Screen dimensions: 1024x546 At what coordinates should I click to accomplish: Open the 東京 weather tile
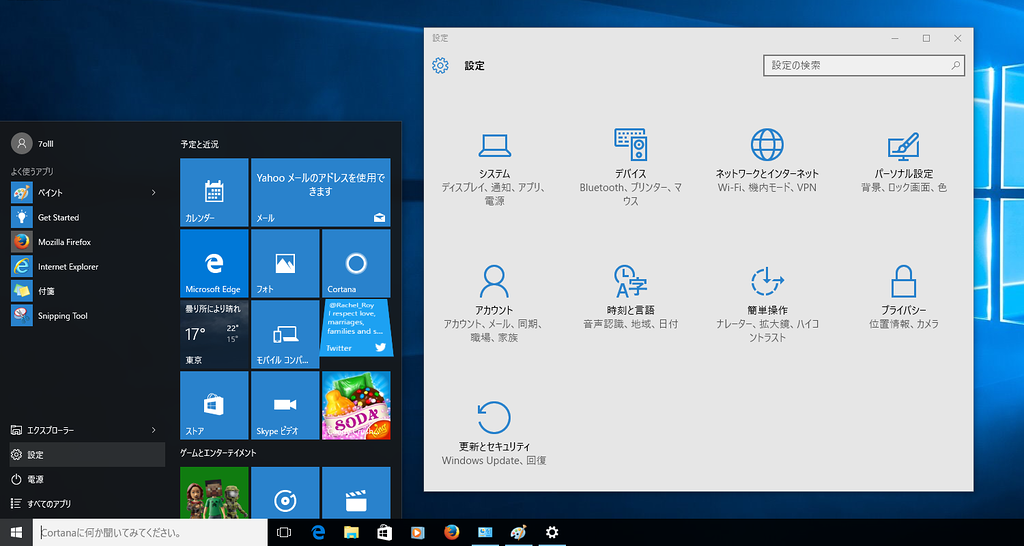[x=214, y=334]
